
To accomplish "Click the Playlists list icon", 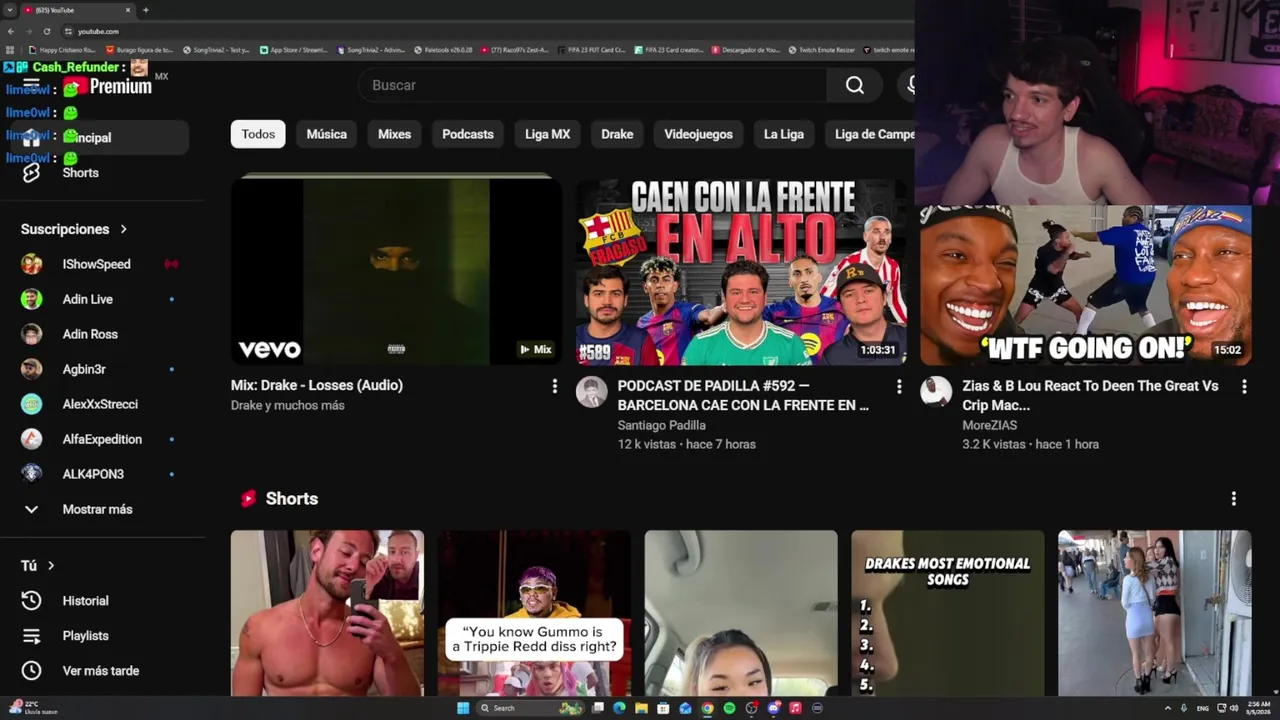I will pyautogui.click(x=31, y=636).
